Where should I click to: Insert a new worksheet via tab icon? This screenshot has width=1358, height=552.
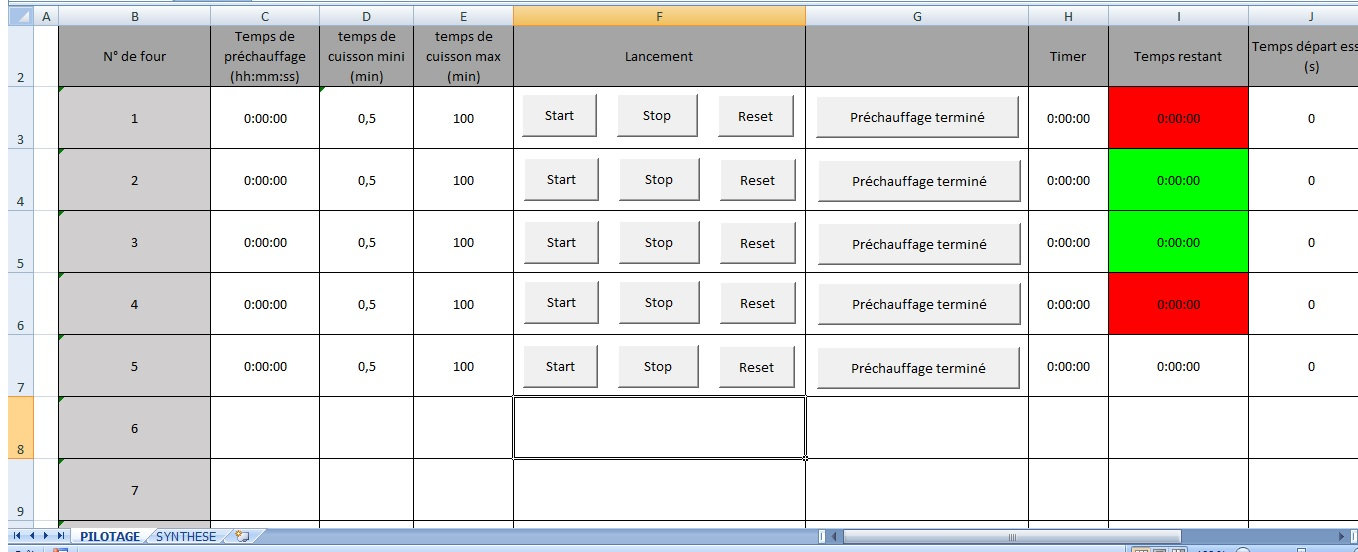click(241, 537)
